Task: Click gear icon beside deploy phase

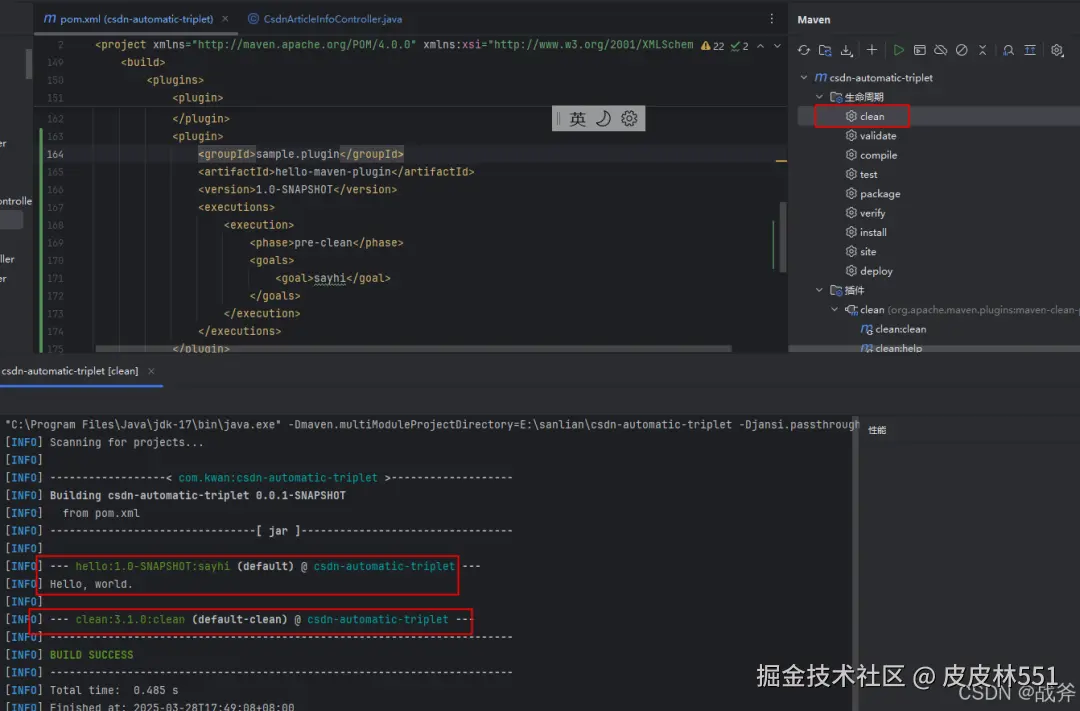Action: click(851, 271)
